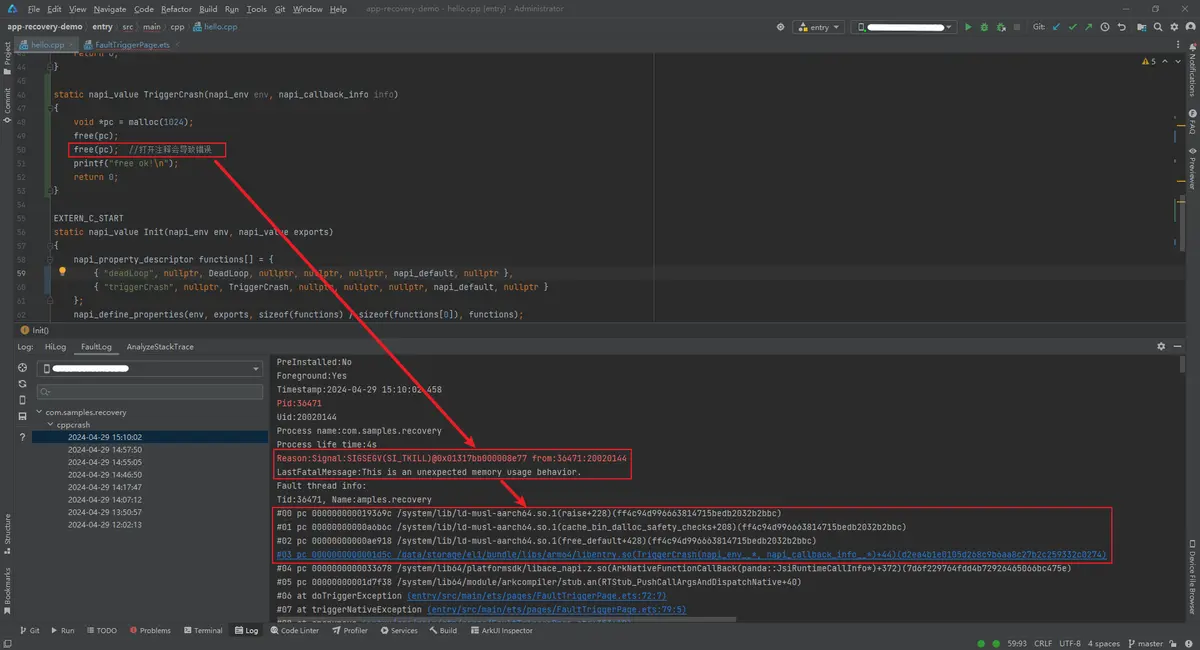Screen dimensions: 1200x650
Task: Open the Tools menu
Action: 257,9
